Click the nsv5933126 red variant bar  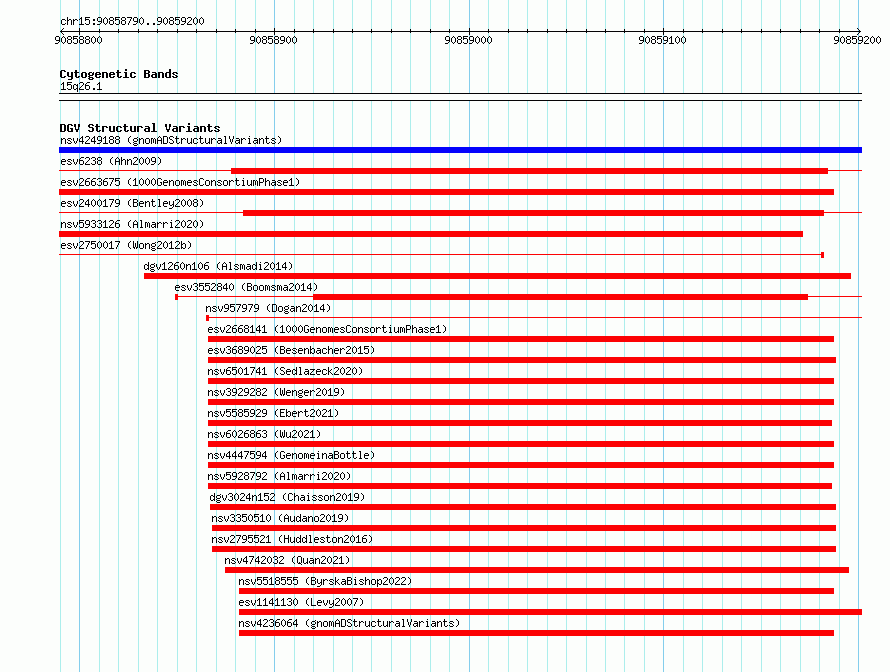point(431,234)
